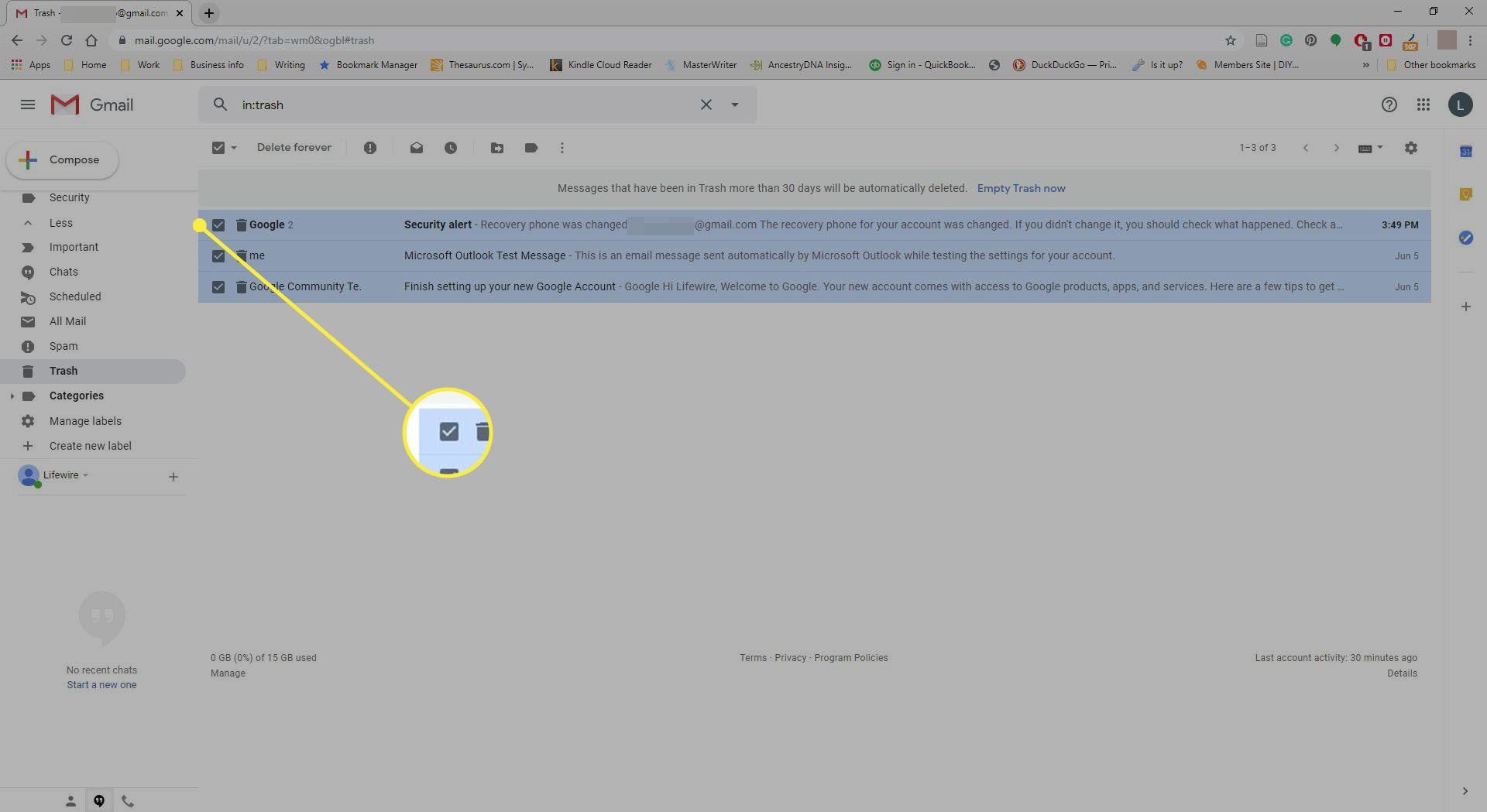Open the Gmail main menu hamburger icon
This screenshot has height=812, width=1487.
(28, 104)
